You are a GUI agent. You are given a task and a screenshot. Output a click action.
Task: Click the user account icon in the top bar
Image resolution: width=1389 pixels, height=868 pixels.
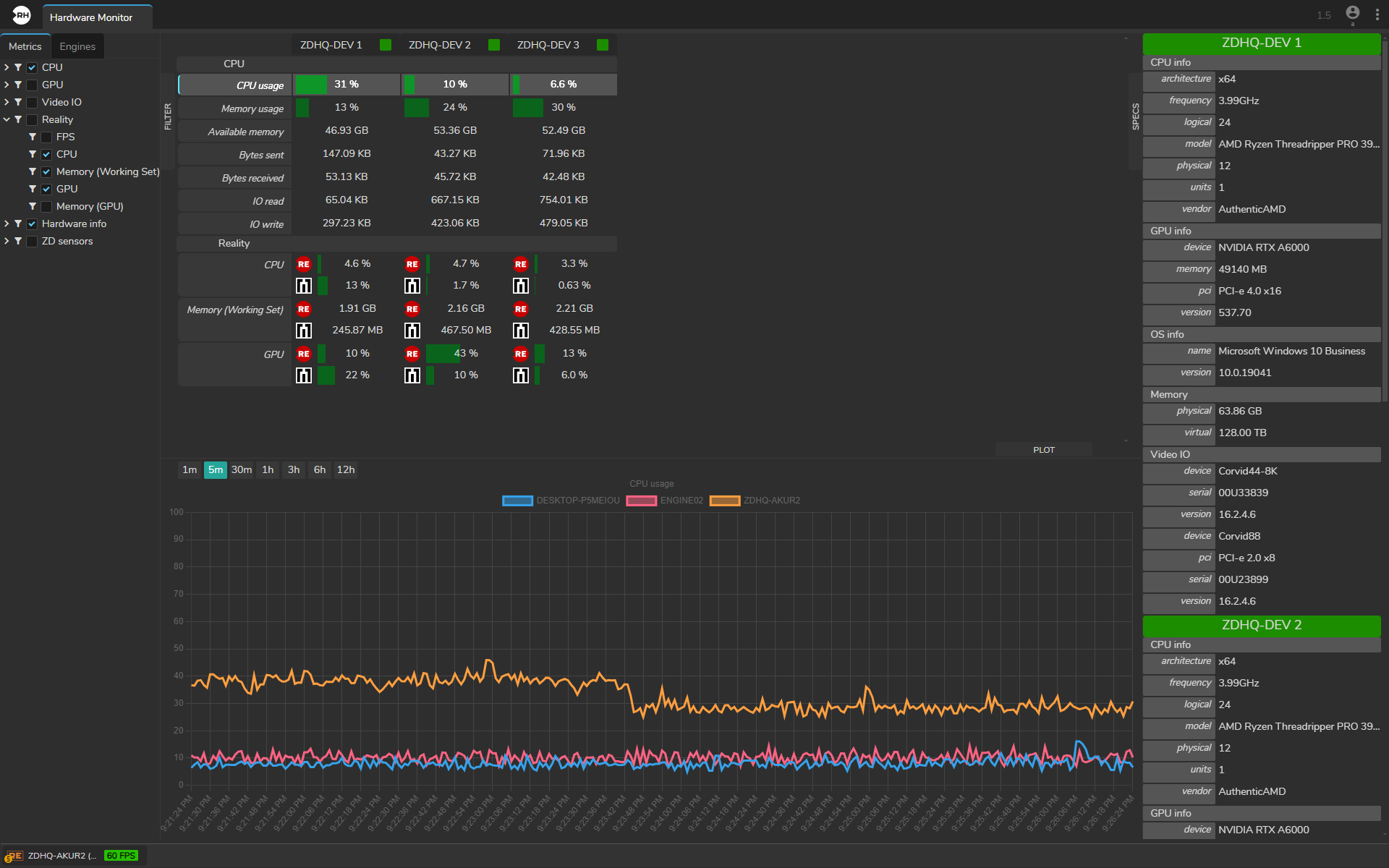pyautogui.click(x=1352, y=13)
